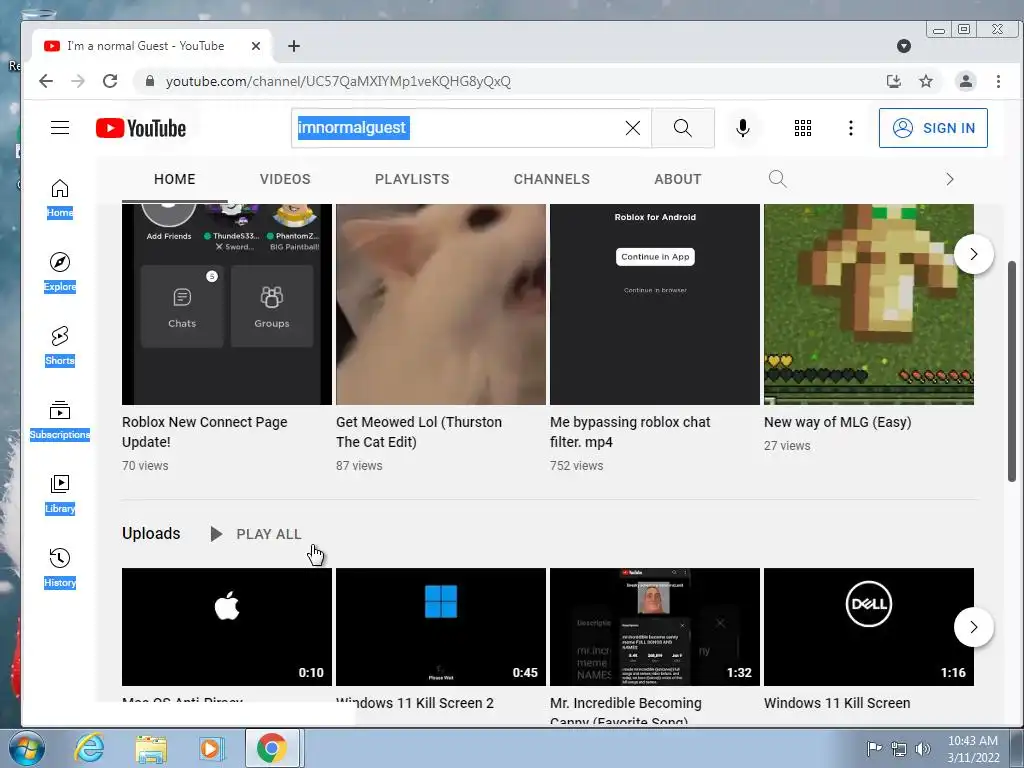Image resolution: width=1024 pixels, height=768 pixels.
Task: Open Windows Explorer from the taskbar
Action: 151,748
